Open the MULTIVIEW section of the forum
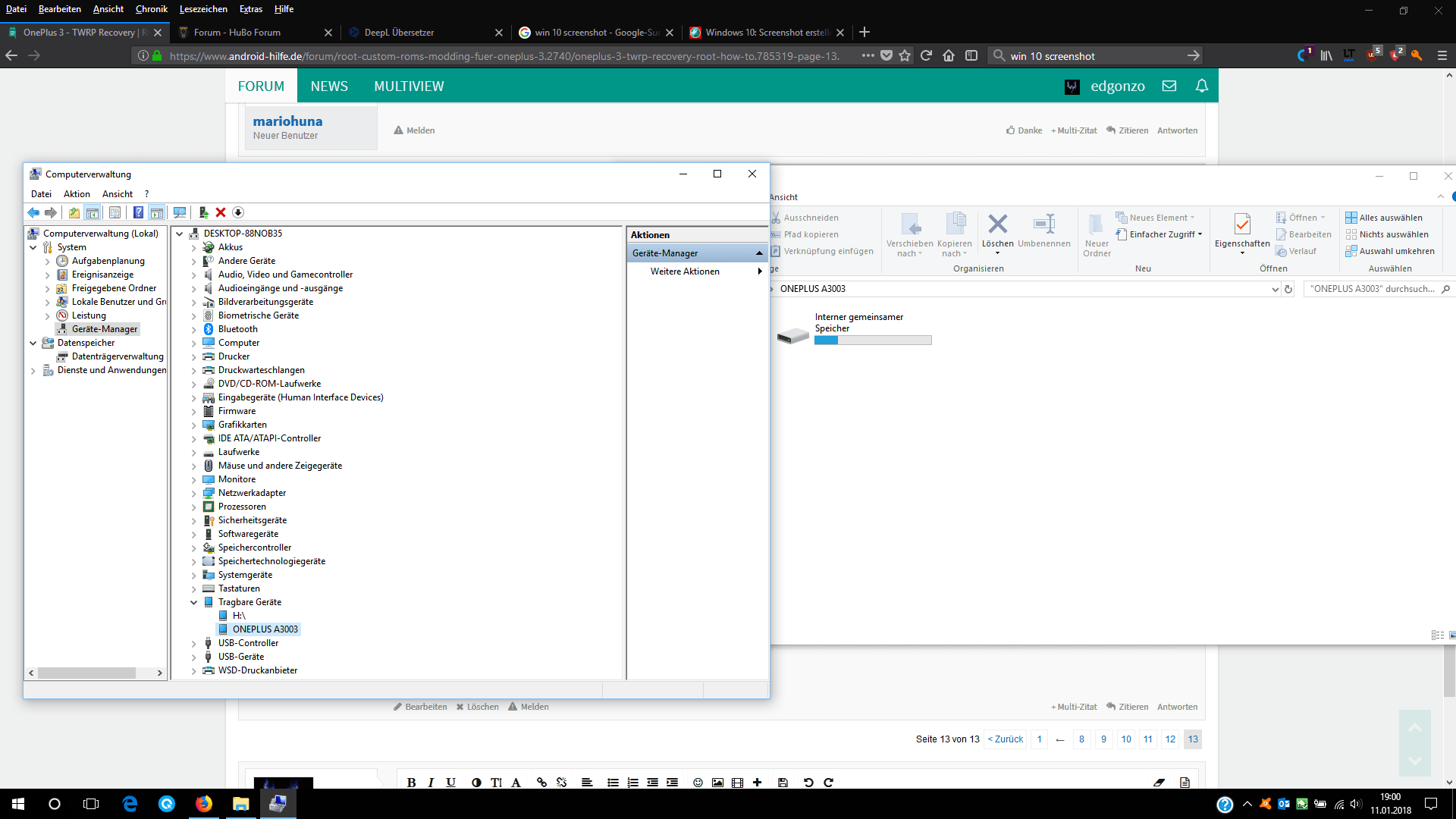 point(409,86)
